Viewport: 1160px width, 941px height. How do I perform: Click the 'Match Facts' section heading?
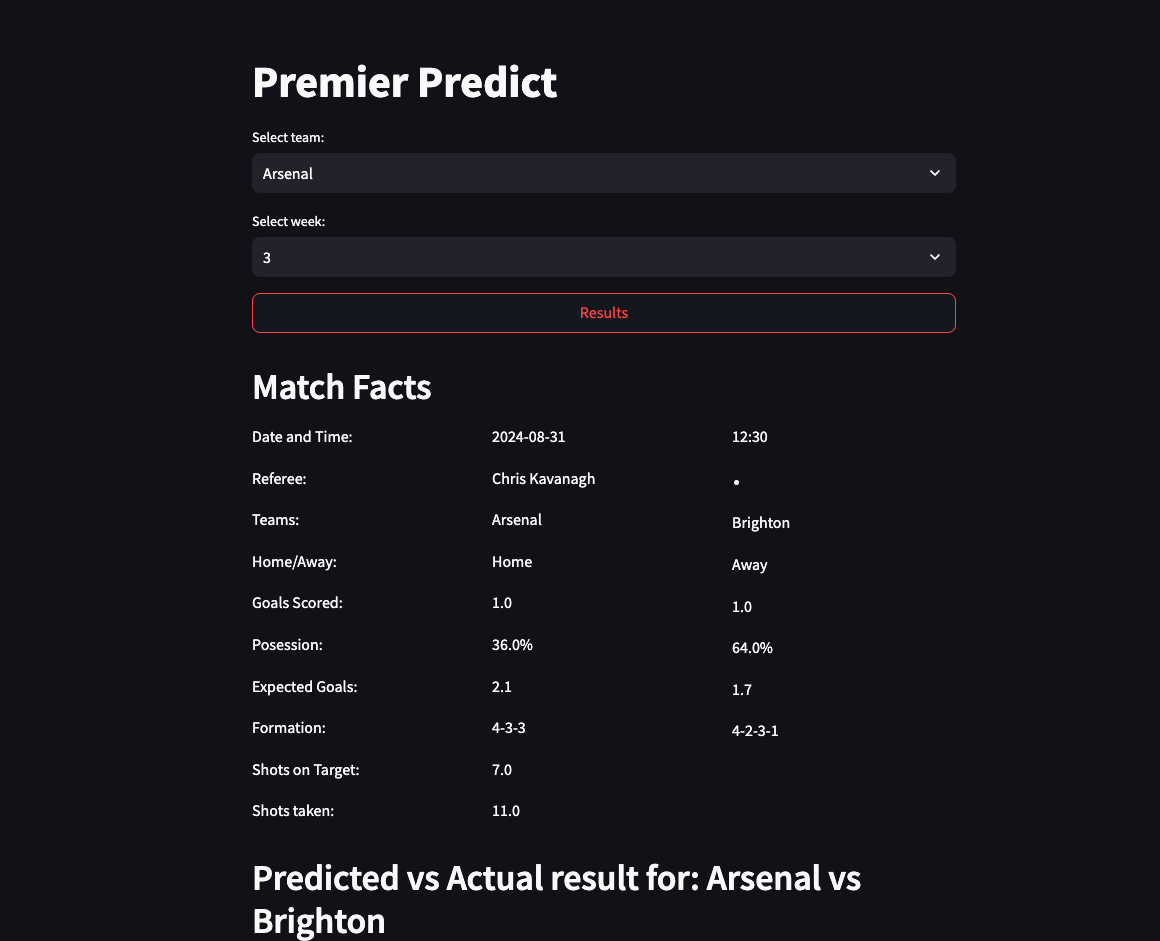point(341,387)
